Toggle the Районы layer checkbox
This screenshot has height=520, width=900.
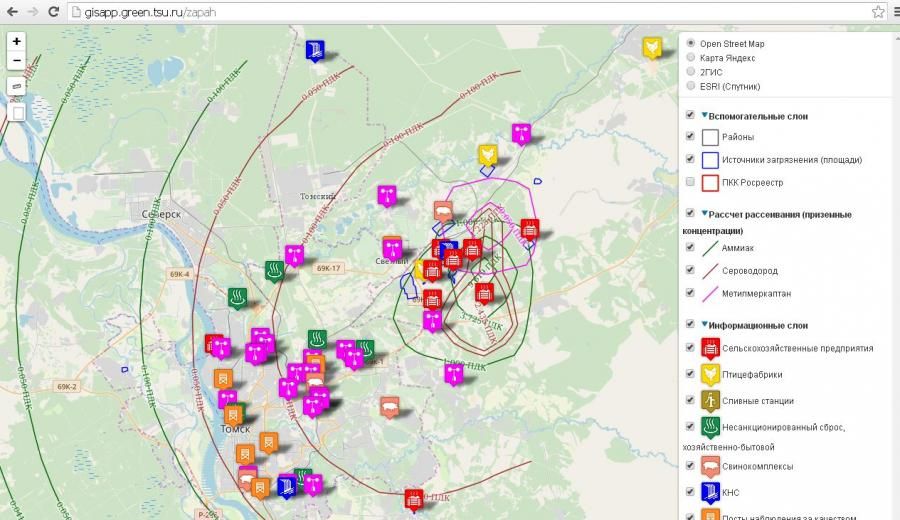click(x=690, y=136)
